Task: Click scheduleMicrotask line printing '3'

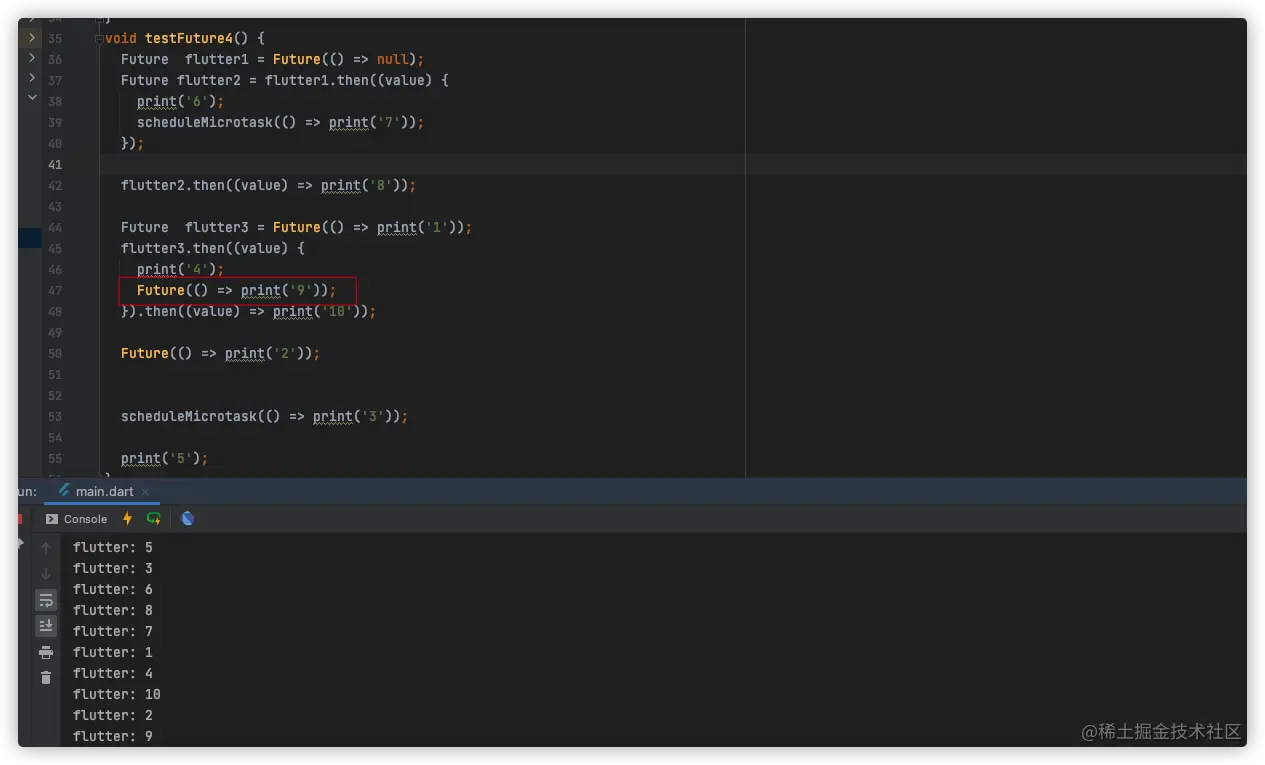Action: (x=264, y=416)
